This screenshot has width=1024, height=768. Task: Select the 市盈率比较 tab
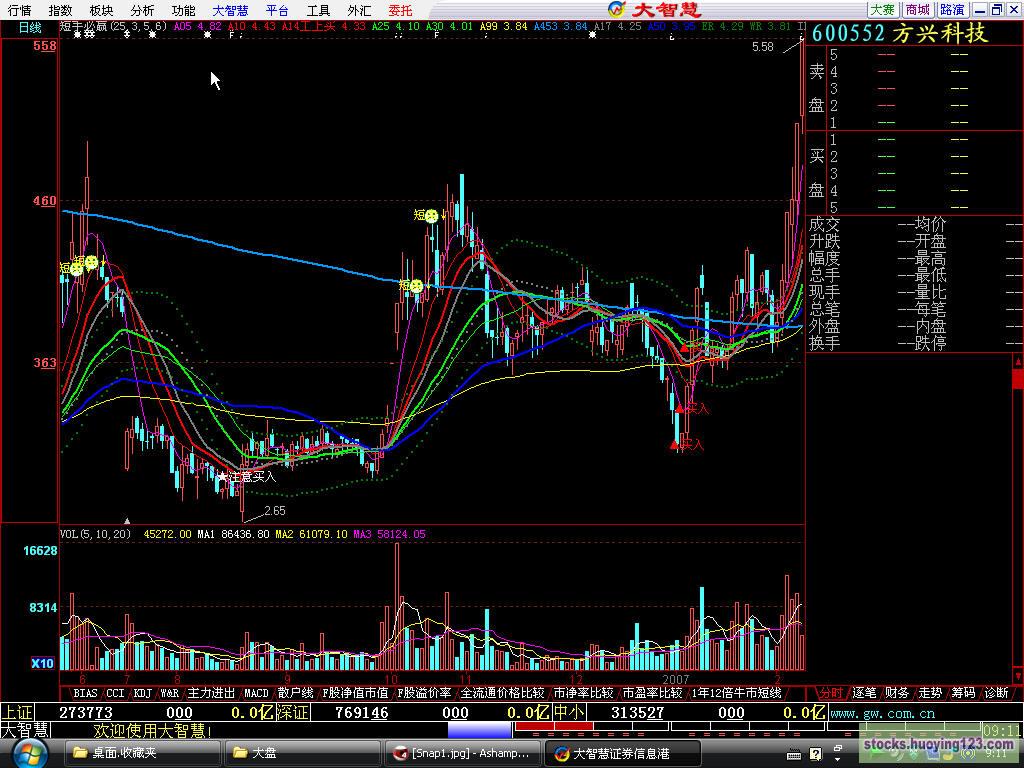tap(652, 693)
